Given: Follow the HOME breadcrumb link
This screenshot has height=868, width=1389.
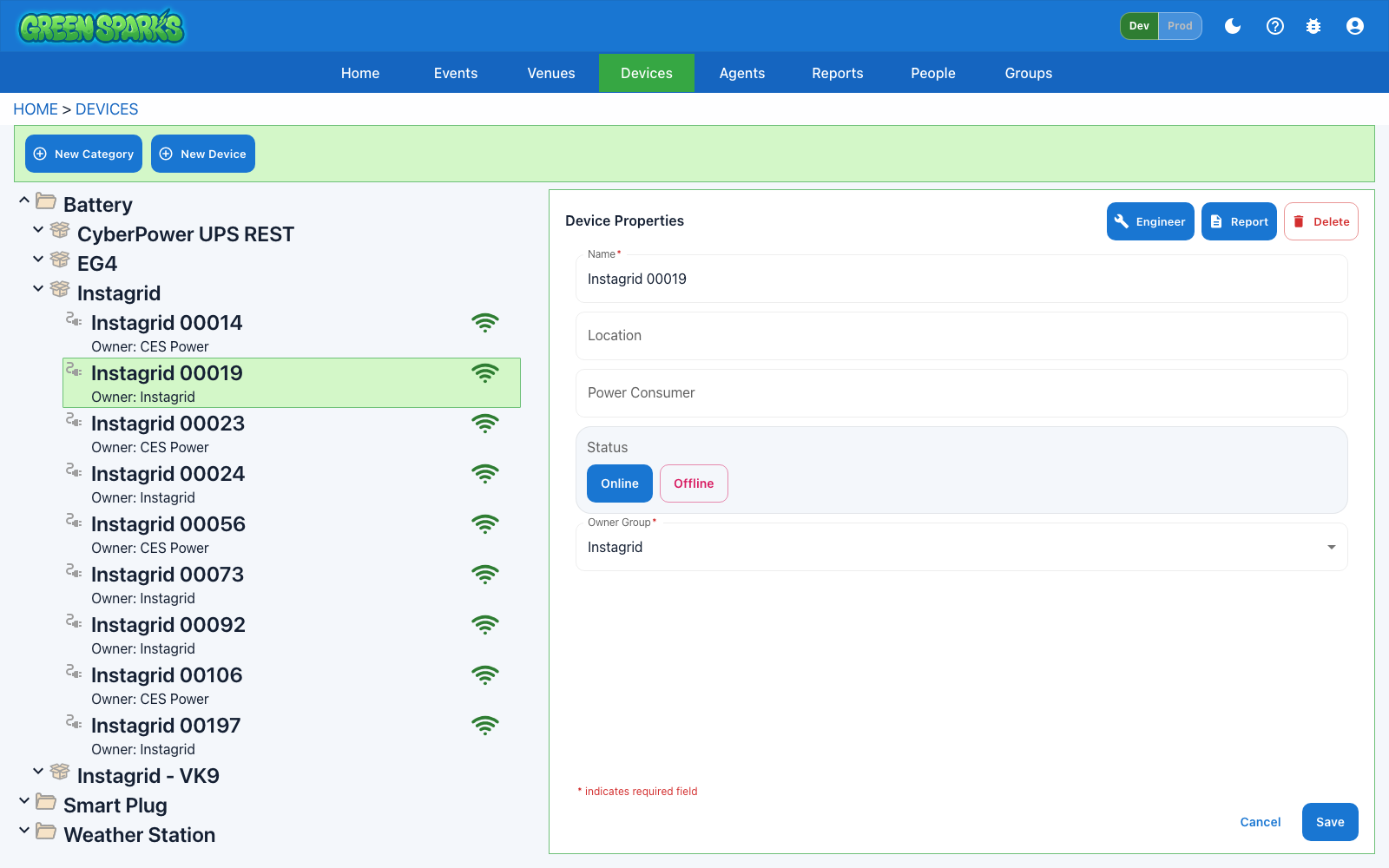Looking at the screenshot, I should [36, 109].
